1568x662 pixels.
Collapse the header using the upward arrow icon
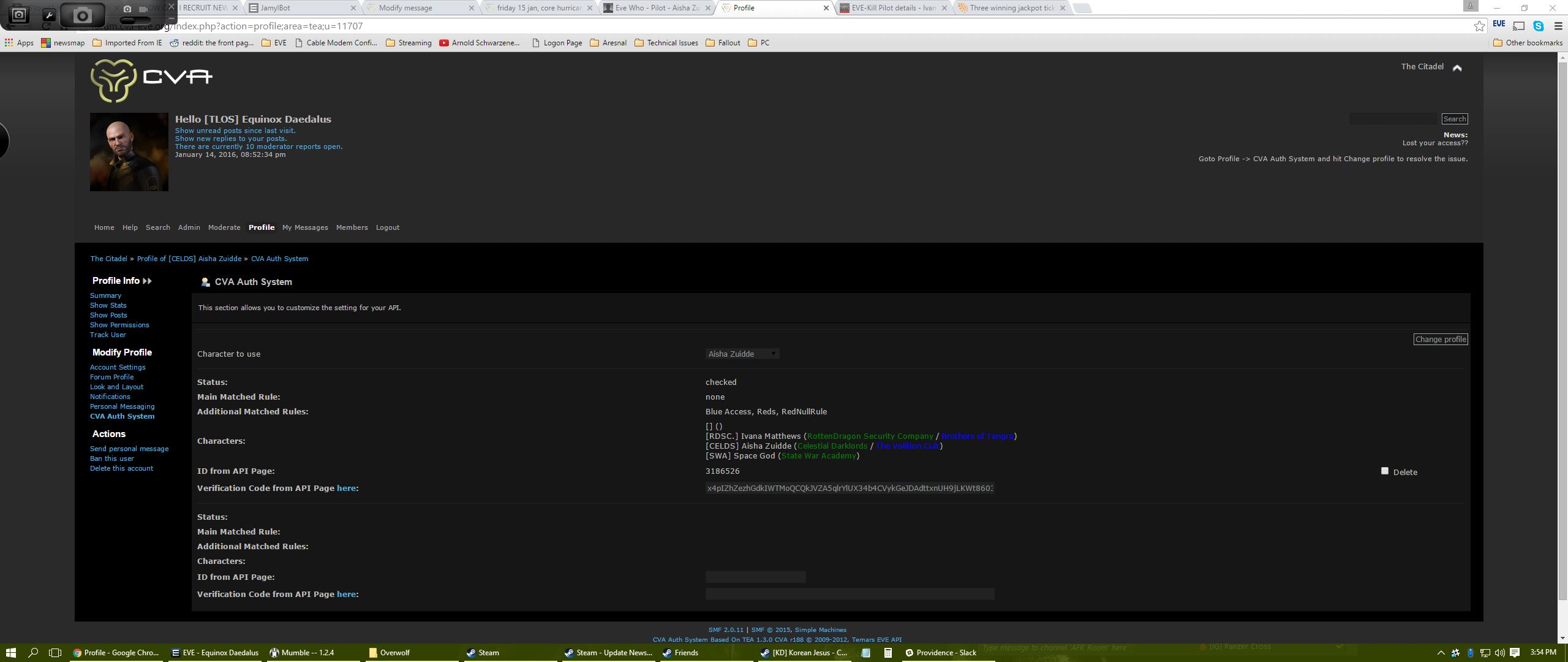click(1457, 68)
